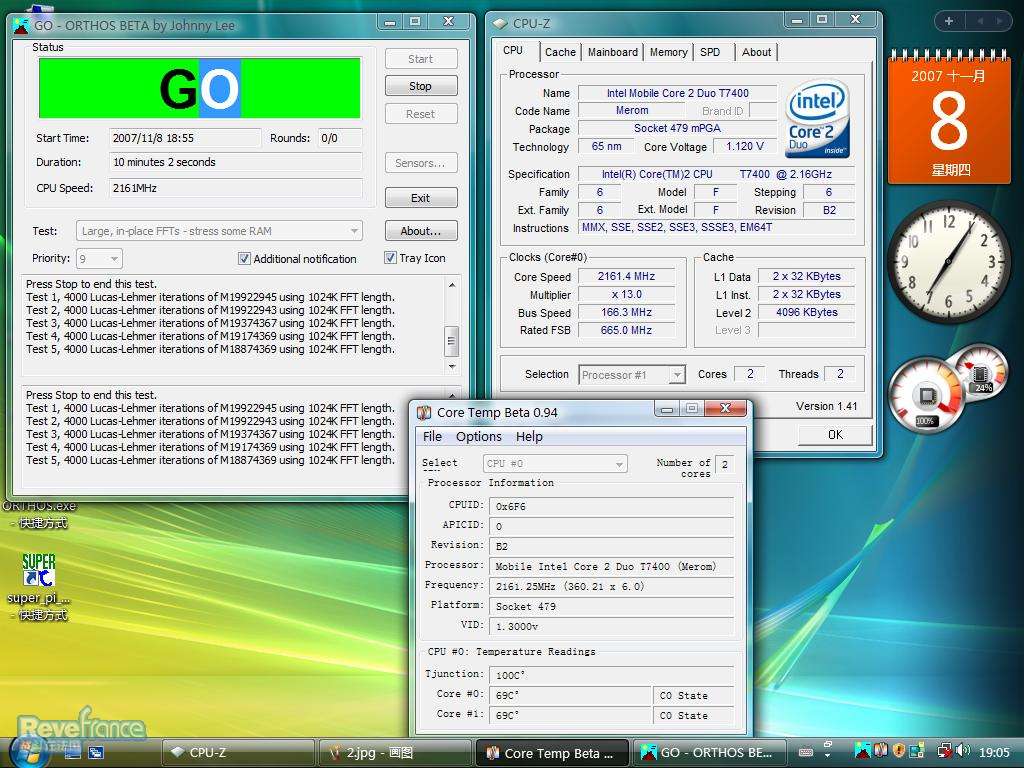Click Show Desktop quick launch icon
This screenshot has width=1024, height=768.
coord(72,752)
